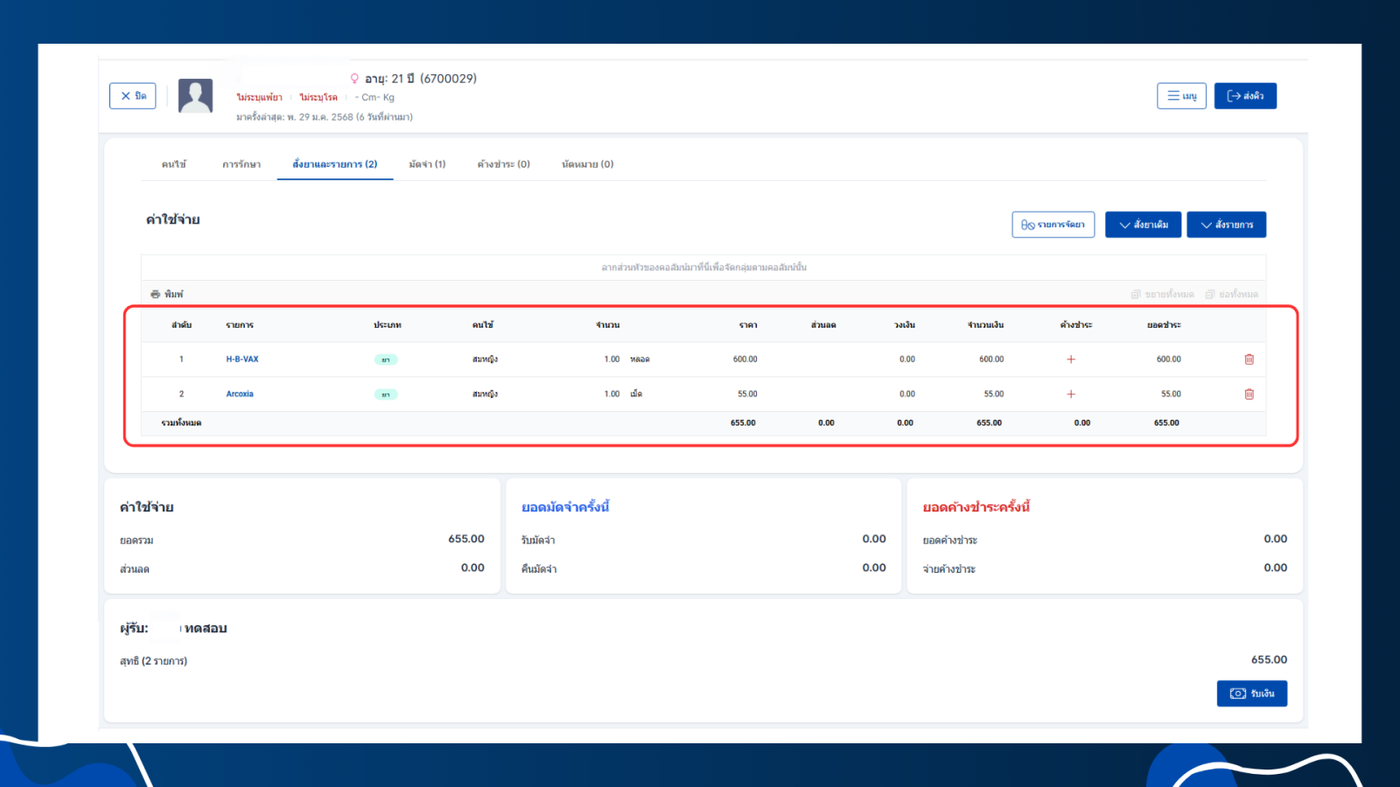The width and height of the screenshot is (1400, 787).
Task: Open the นัดหมาย (0) tab
Action: tap(587, 164)
